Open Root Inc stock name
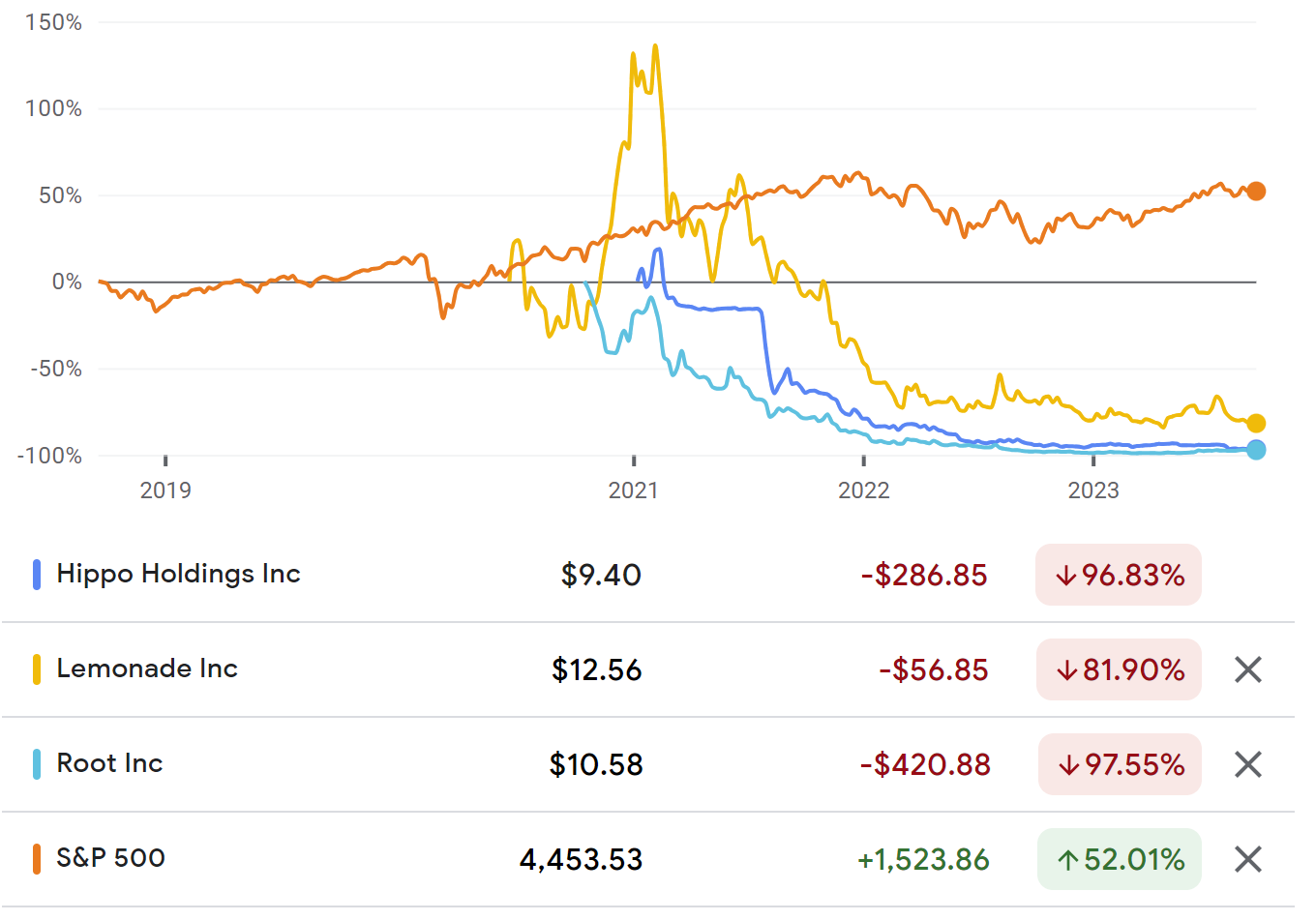1316x921 pixels. 109,763
